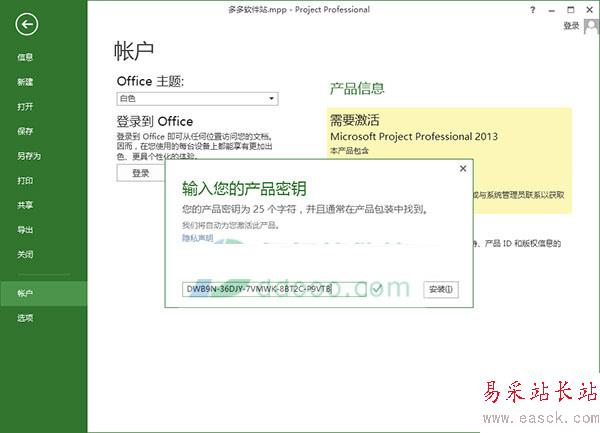Click the user avatar icon top right
Screen dimensions: 600x433
pos(592,26)
